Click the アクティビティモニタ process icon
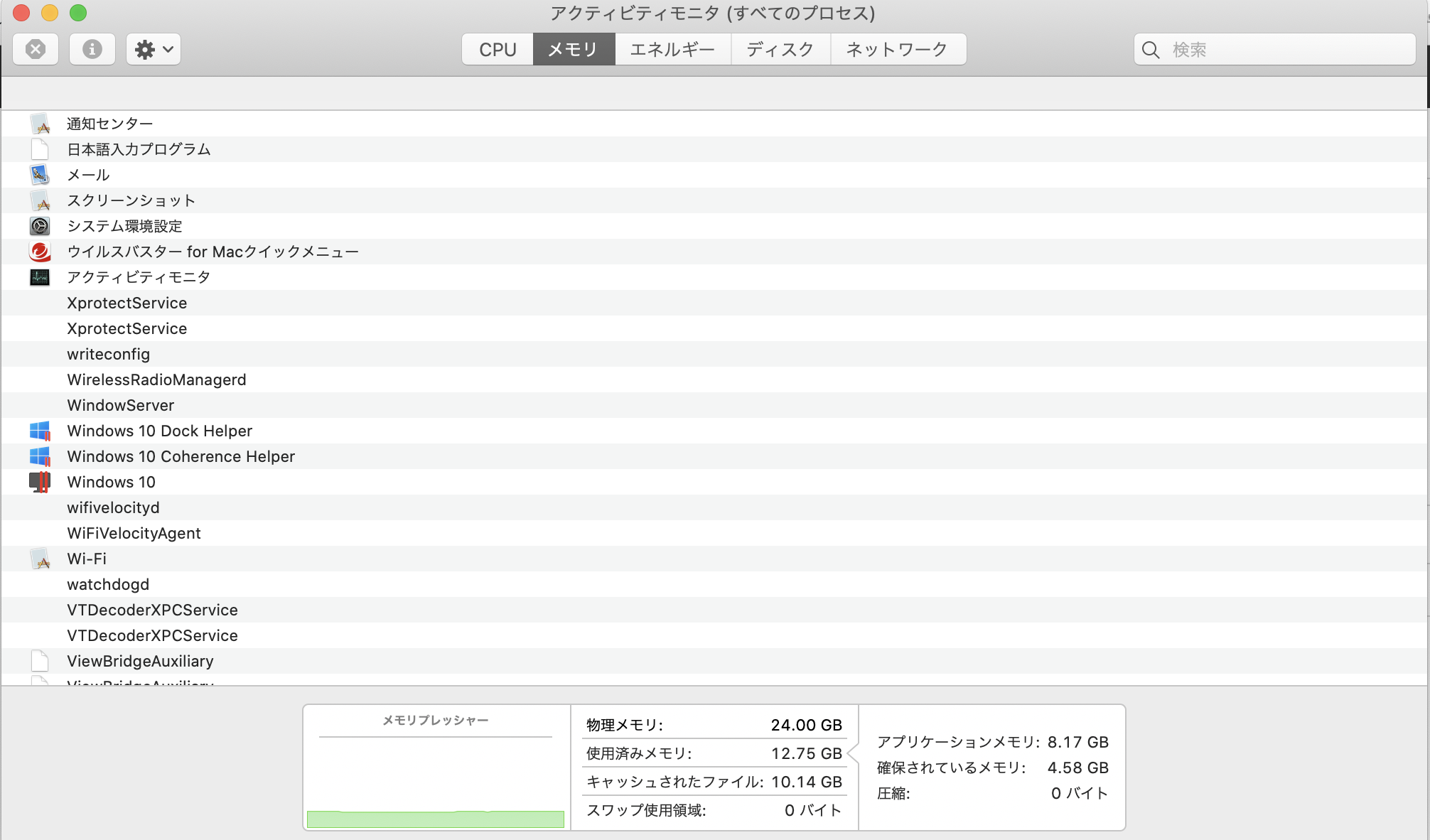The image size is (1430, 840). (x=40, y=277)
